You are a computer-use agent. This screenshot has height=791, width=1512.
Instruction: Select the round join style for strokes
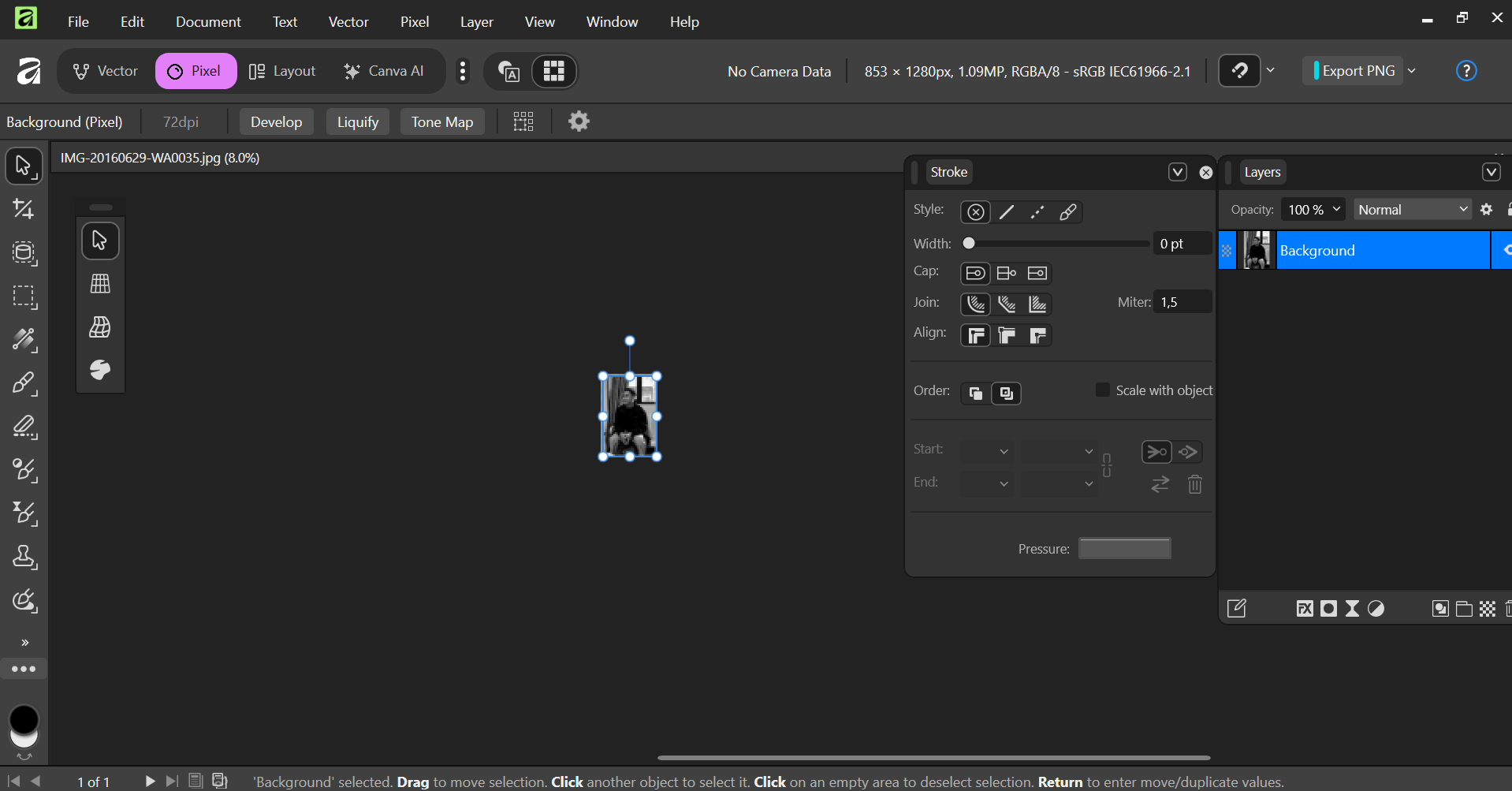(976, 304)
